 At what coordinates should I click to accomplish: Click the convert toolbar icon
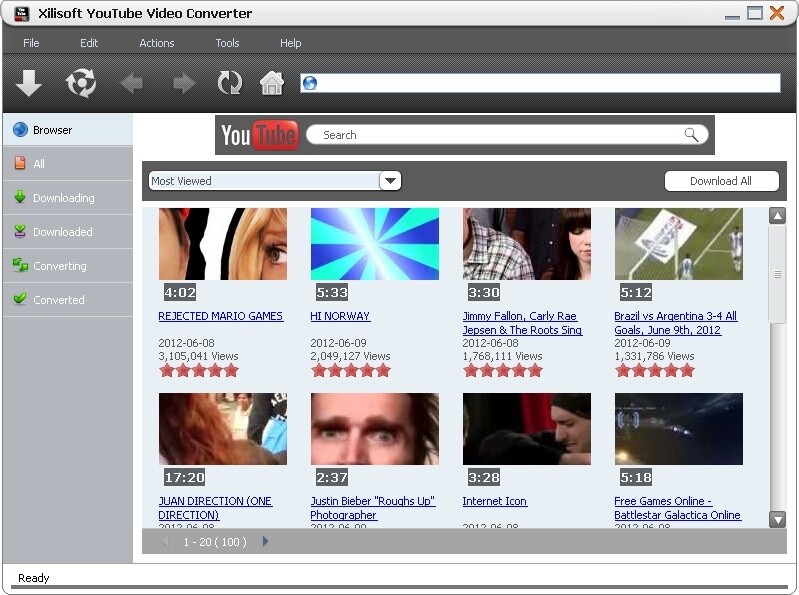(x=81, y=83)
